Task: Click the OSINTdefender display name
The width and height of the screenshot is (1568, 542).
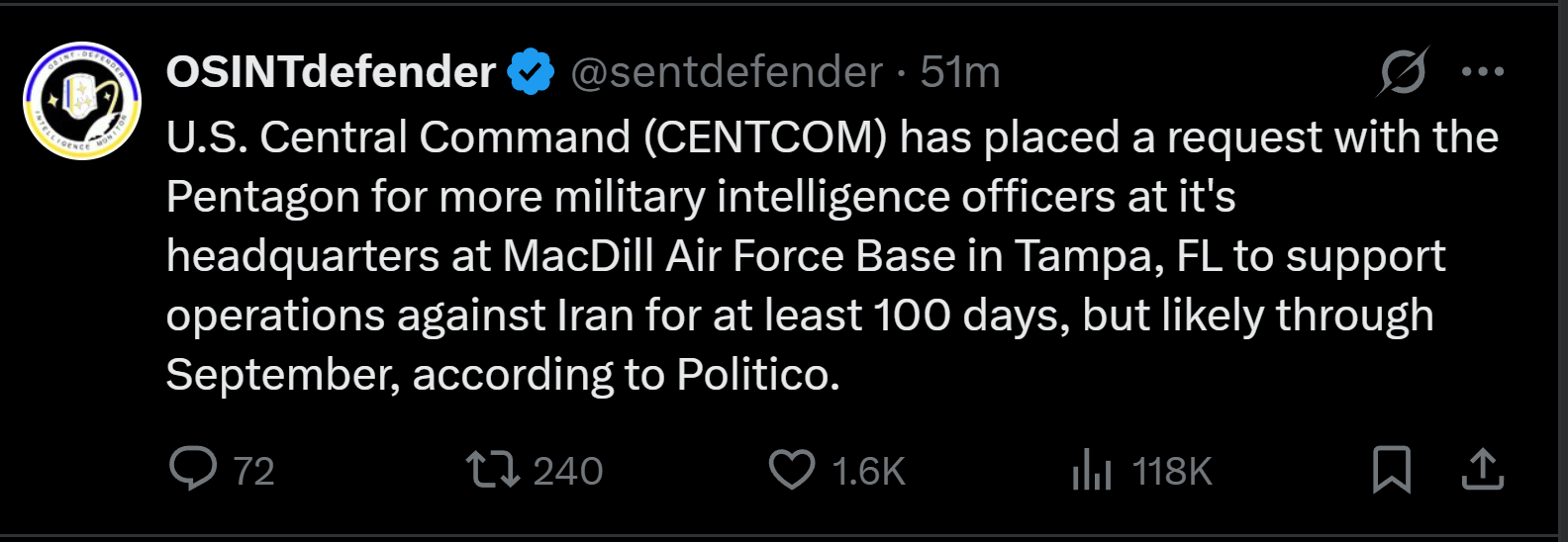Action: click(331, 72)
